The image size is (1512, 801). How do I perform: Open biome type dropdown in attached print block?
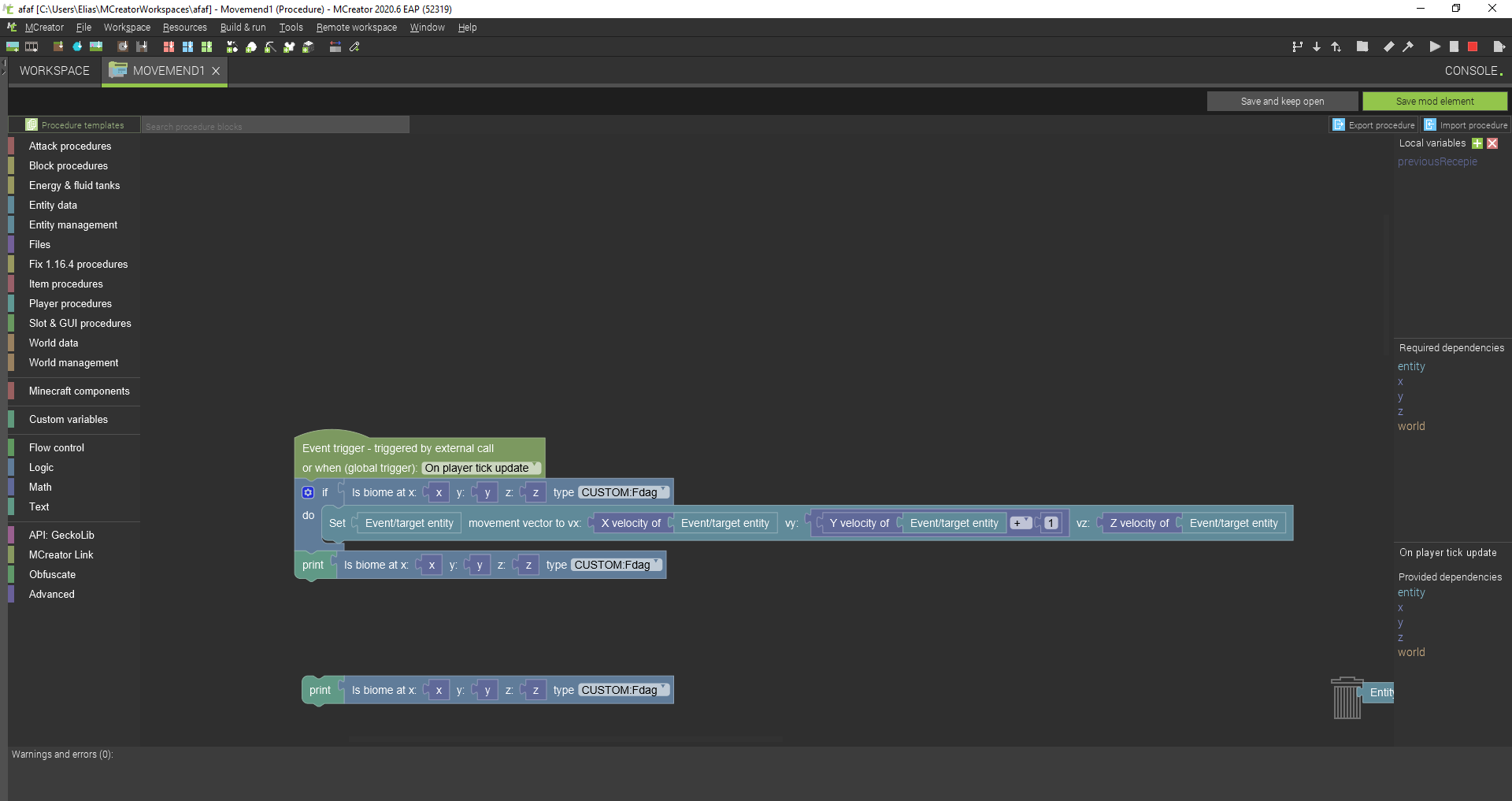tap(617, 565)
